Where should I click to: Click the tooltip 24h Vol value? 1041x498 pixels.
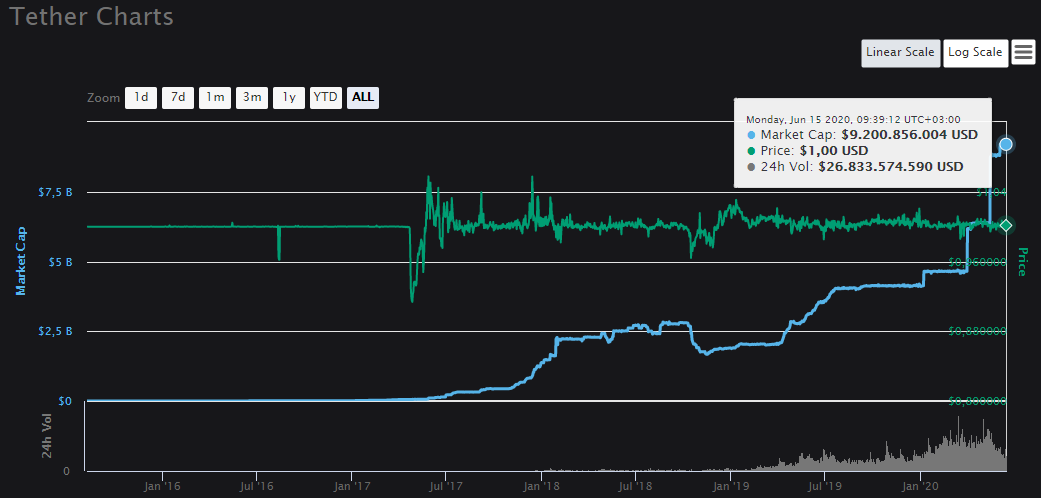click(891, 167)
